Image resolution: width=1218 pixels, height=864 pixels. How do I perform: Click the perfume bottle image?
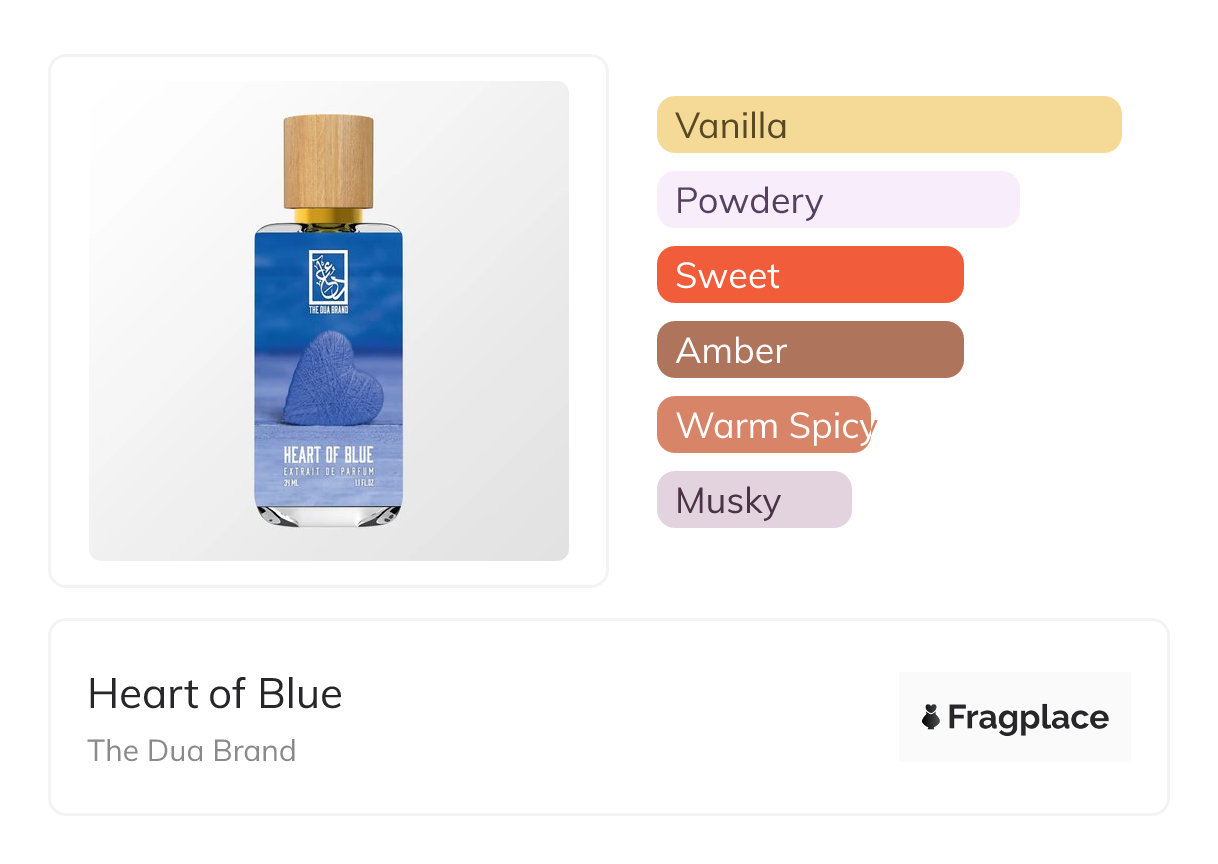tap(328, 320)
